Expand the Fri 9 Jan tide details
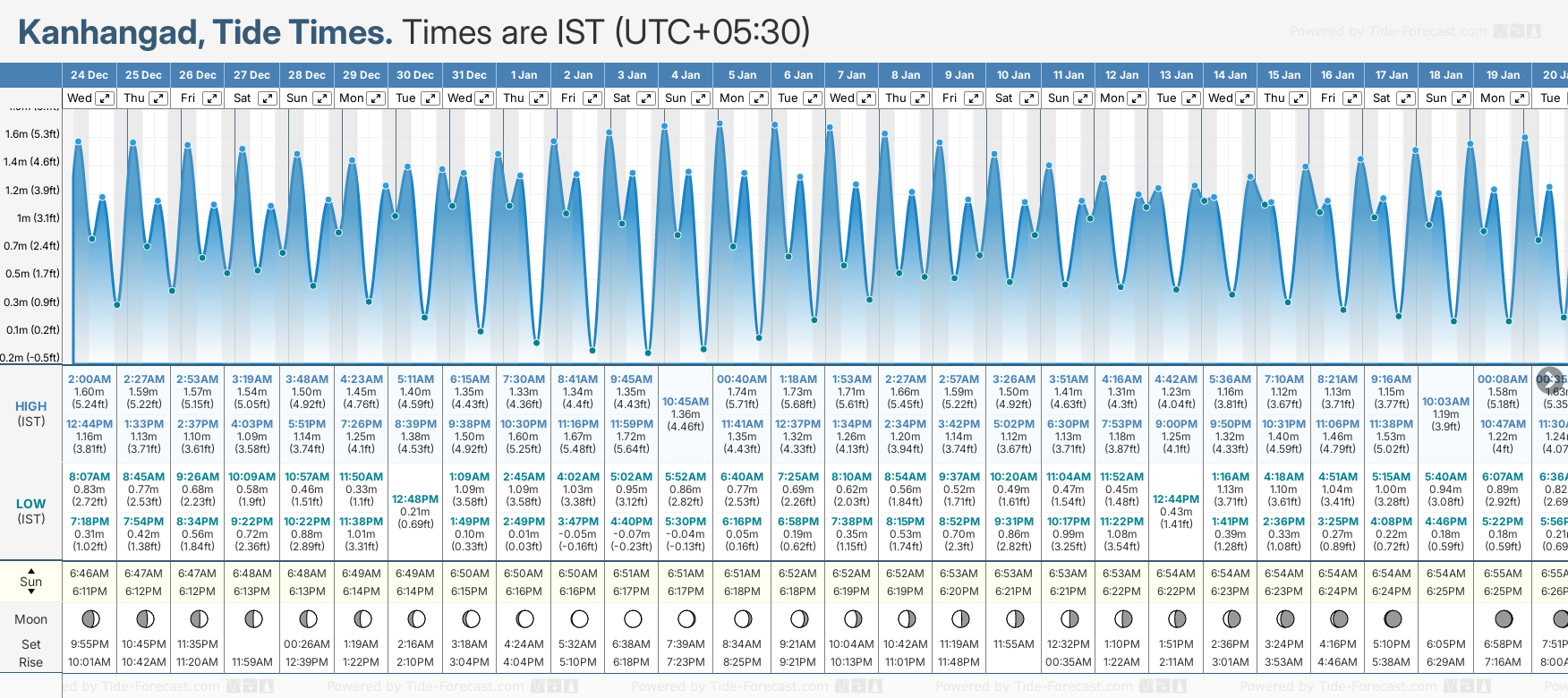 [x=973, y=98]
